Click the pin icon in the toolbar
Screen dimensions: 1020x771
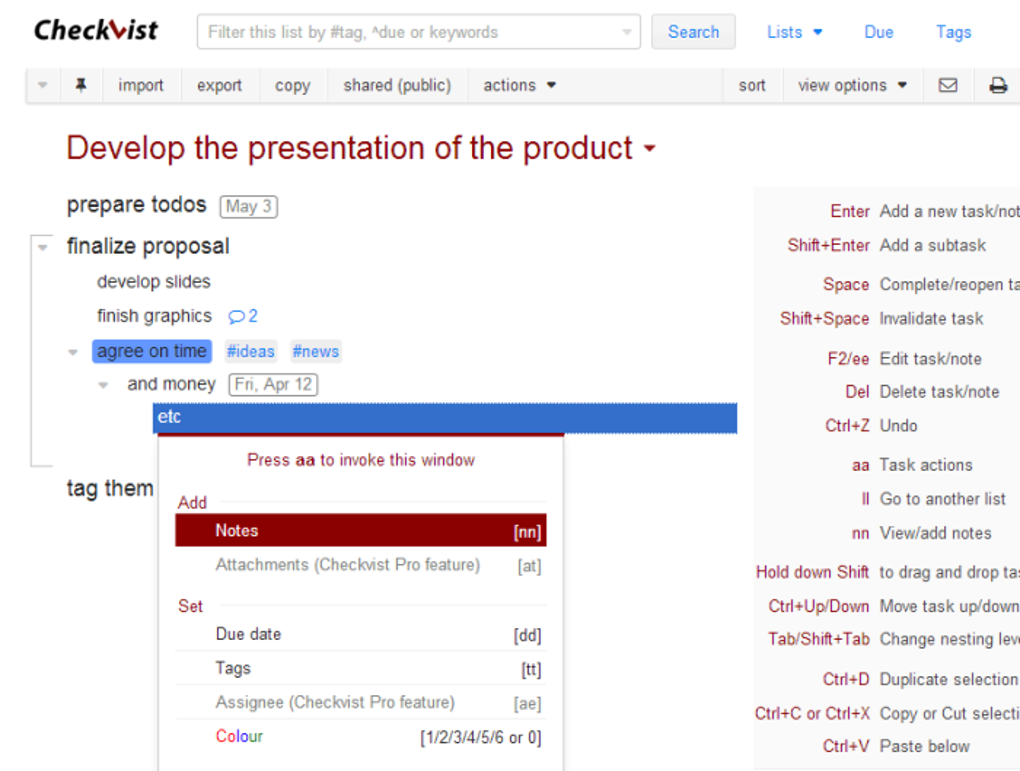[x=80, y=86]
